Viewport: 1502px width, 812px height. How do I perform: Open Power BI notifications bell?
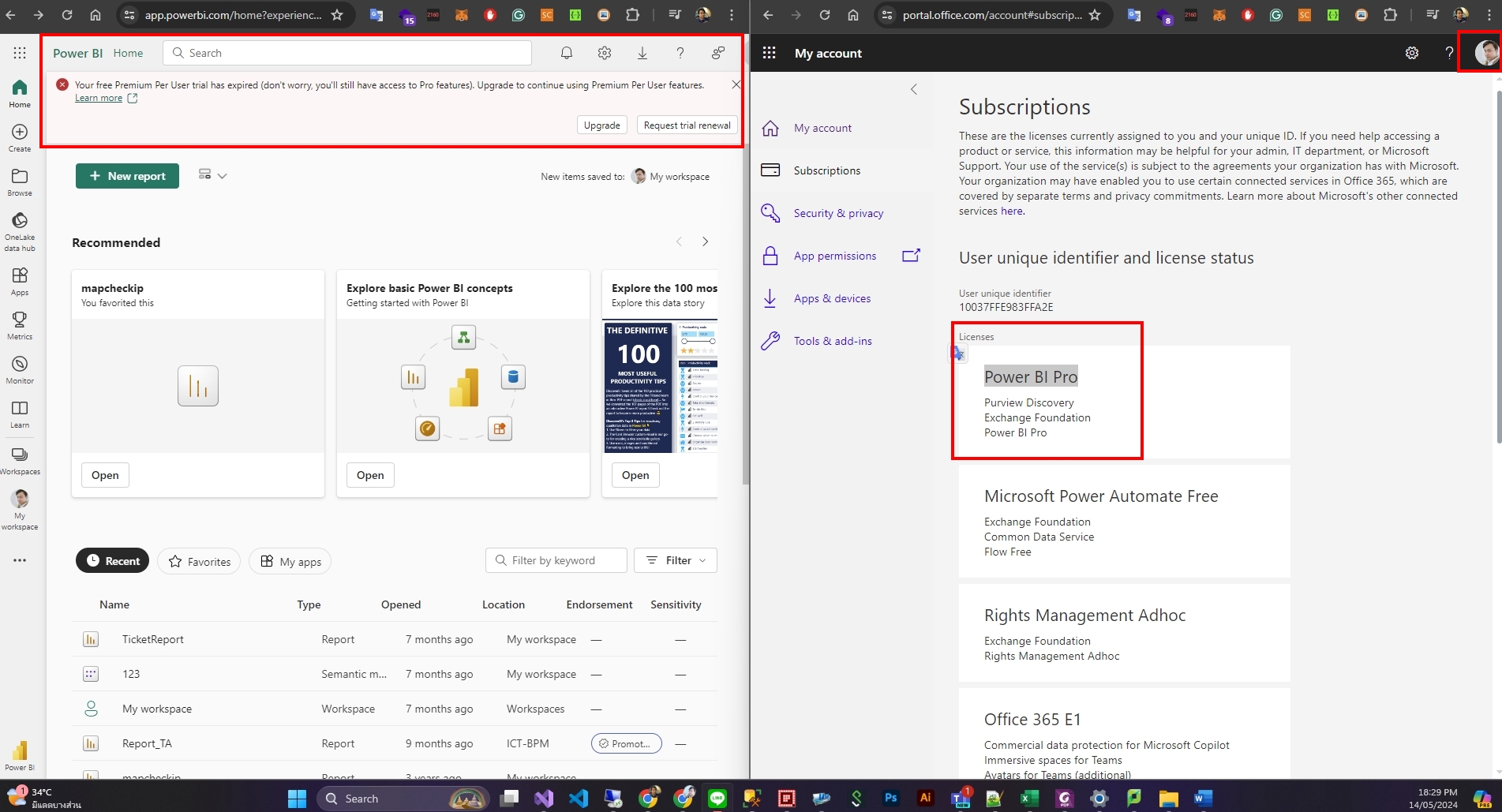coord(567,53)
